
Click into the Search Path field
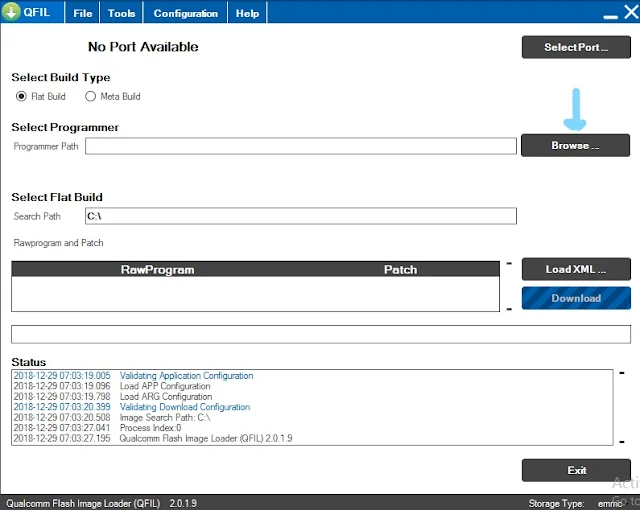pos(301,216)
